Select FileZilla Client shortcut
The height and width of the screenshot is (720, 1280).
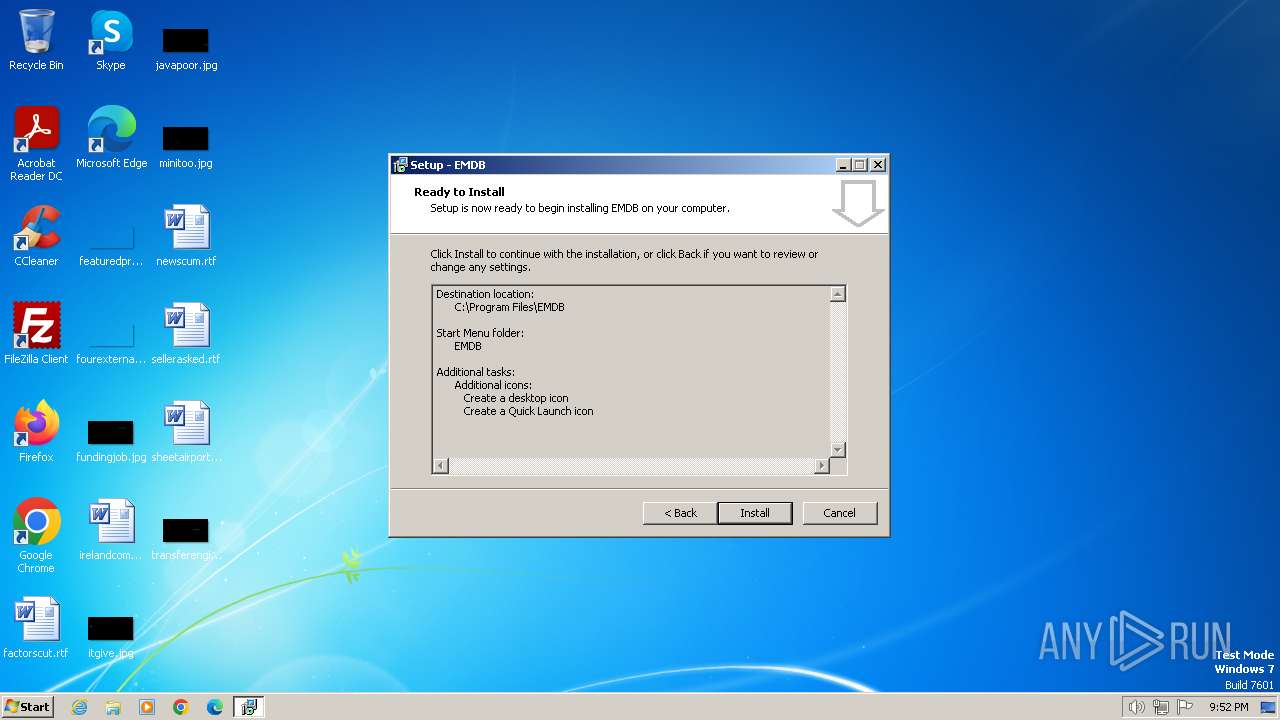coord(36,334)
